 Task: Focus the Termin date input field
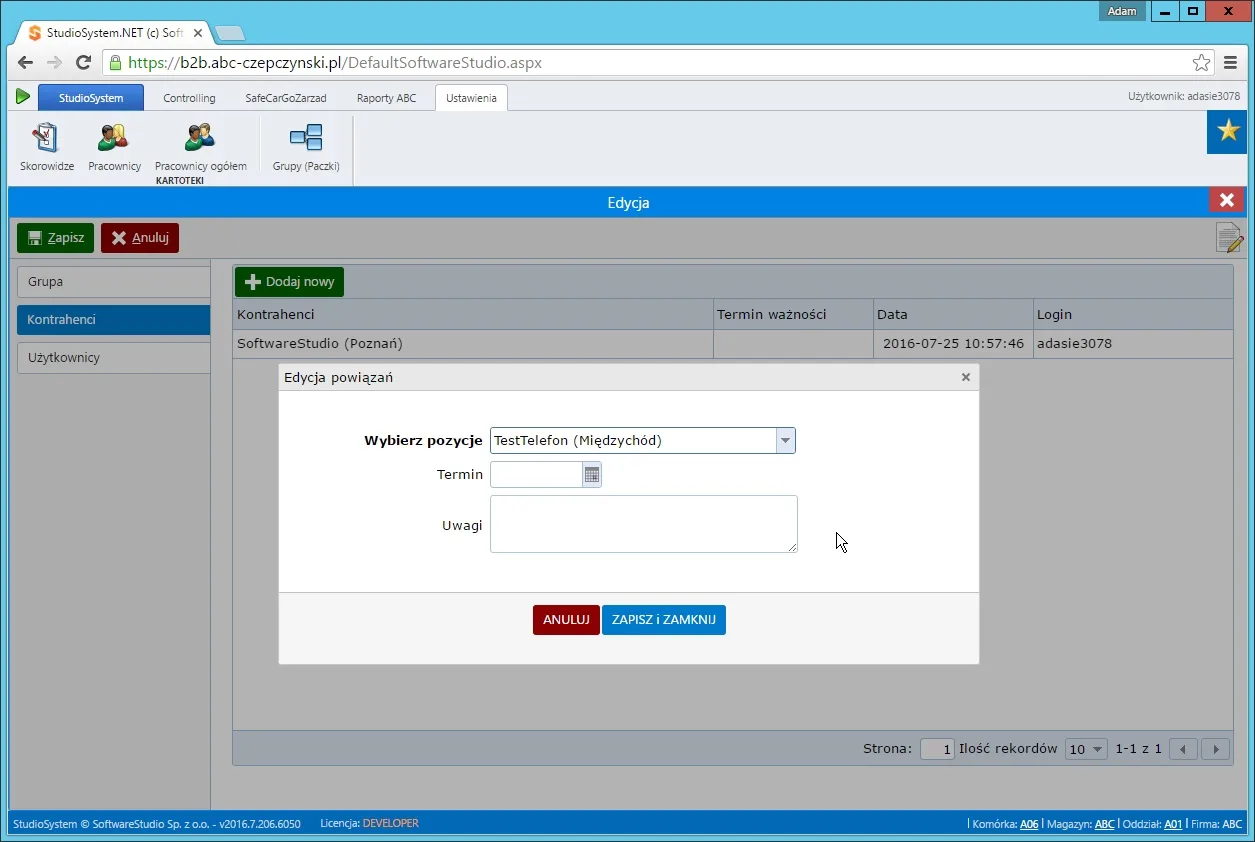click(537, 475)
